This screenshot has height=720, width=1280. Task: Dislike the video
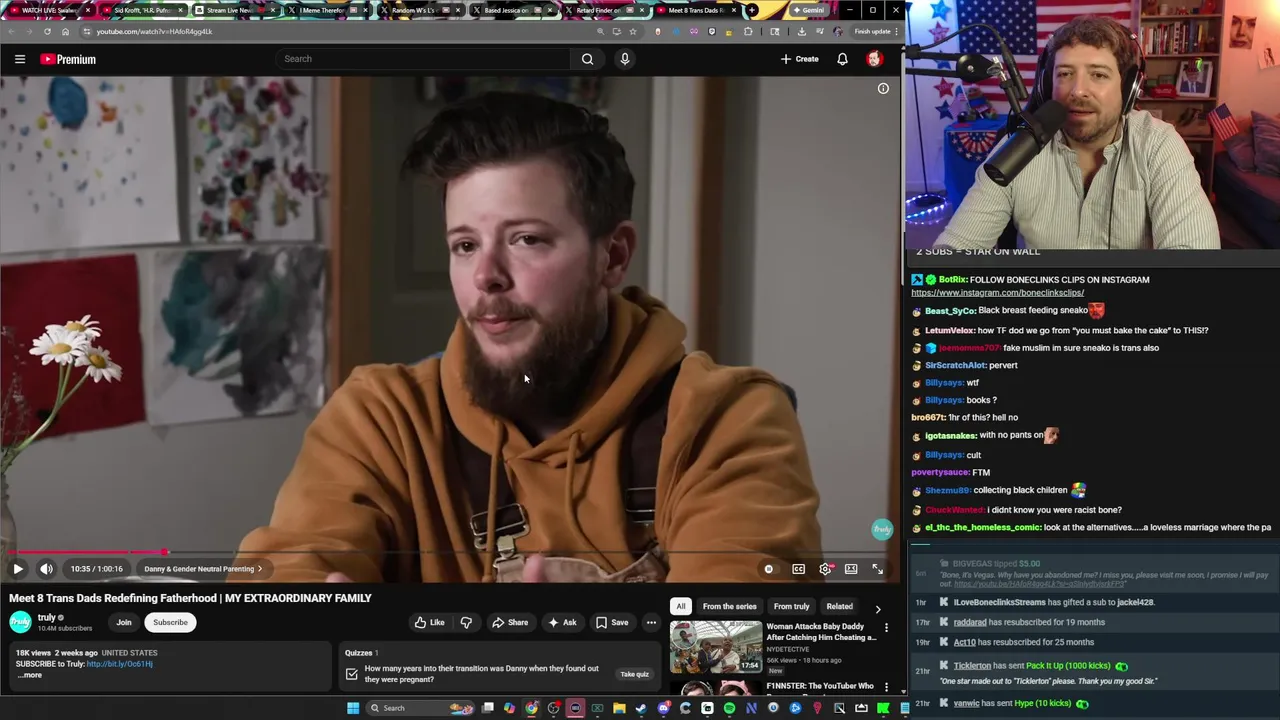click(x=466, y=622)
